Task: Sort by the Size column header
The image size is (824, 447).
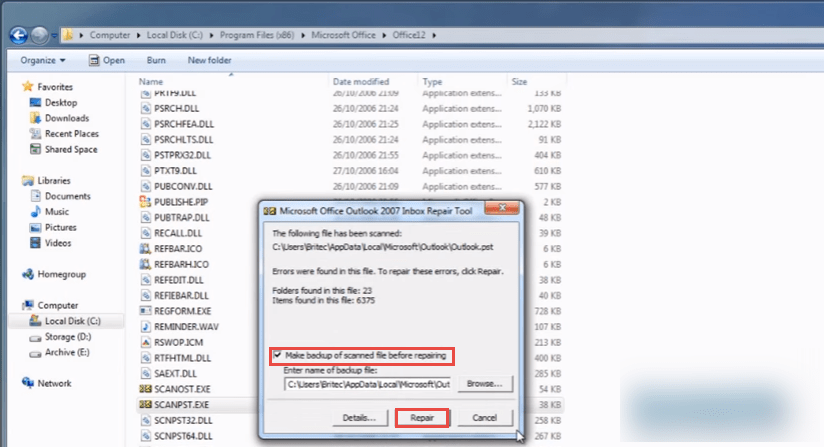Action: pyautogui.click(x=519, y=82)
